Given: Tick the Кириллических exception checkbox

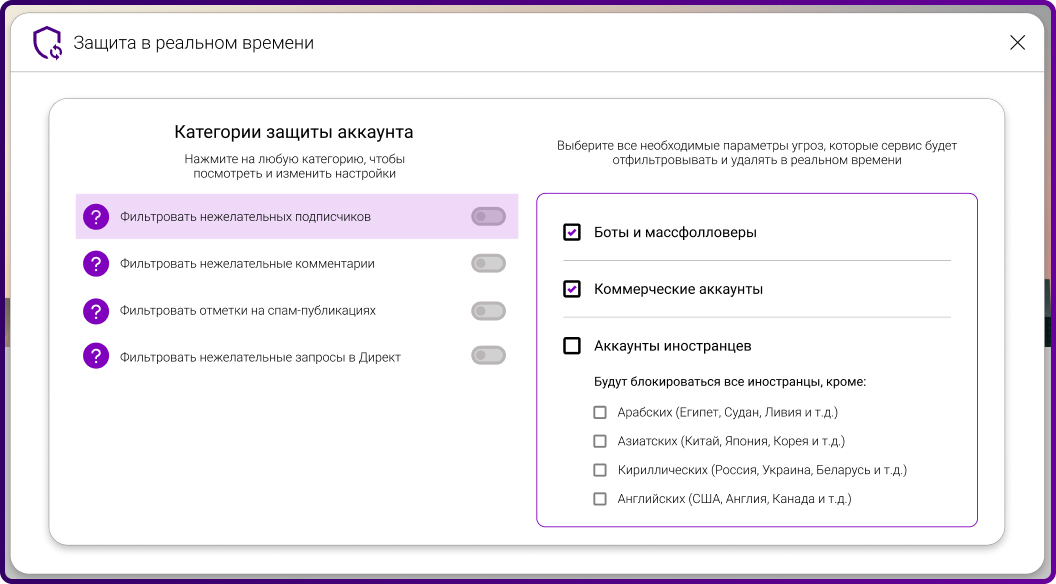Looking at the screenshot, I should (x=600, y=470).
